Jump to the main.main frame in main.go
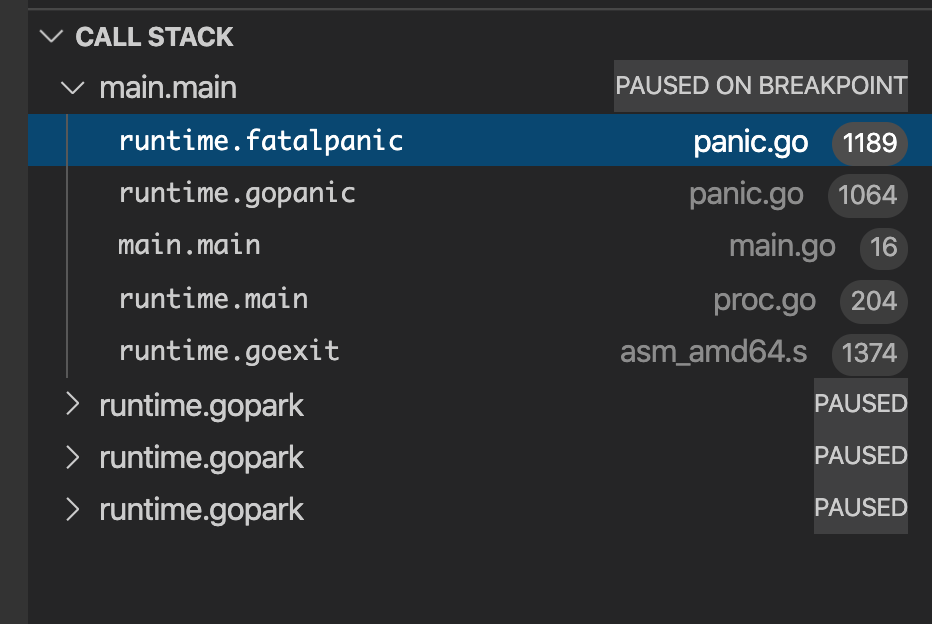The height and width of the screenshot is (624, 932). point(189,245)
